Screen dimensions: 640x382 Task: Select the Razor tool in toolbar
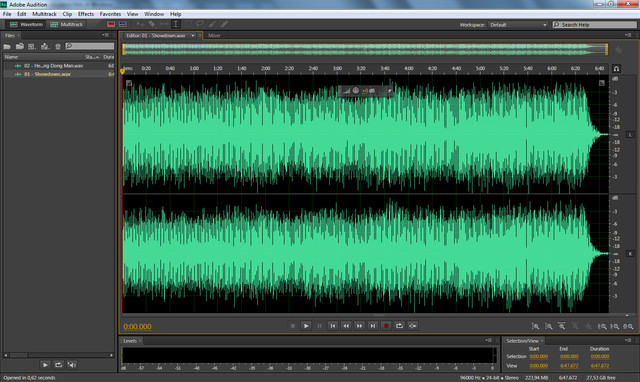tap(152, 24)
